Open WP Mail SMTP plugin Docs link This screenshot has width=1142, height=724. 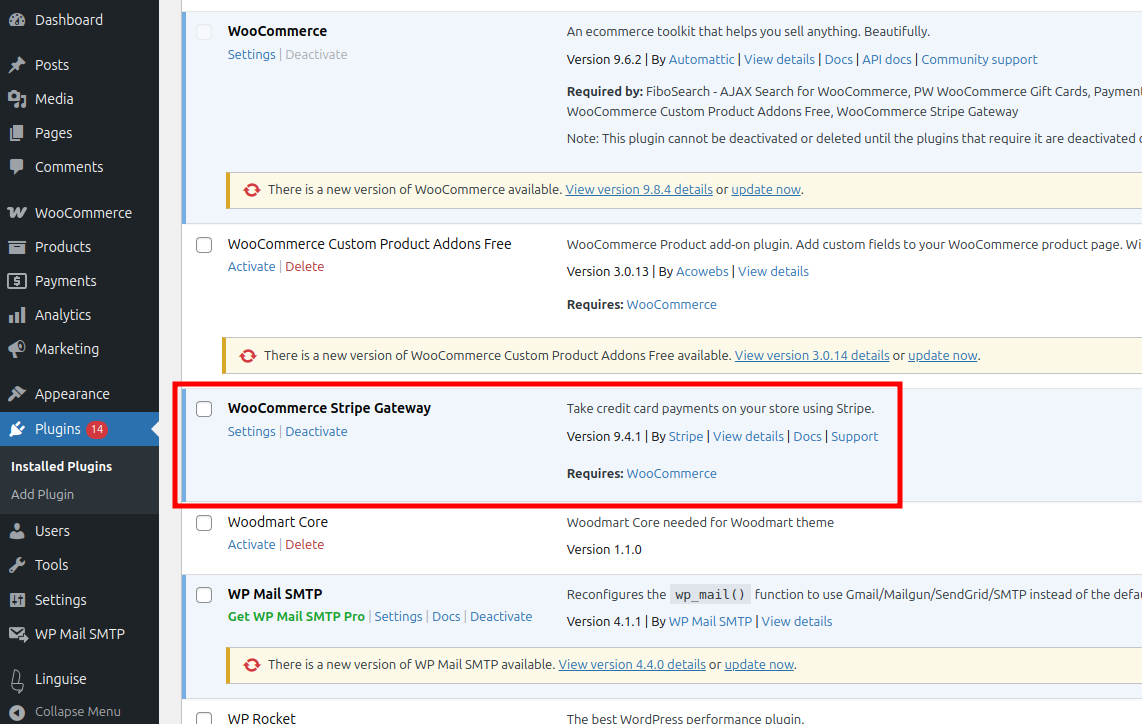click(x=446, y=616)
